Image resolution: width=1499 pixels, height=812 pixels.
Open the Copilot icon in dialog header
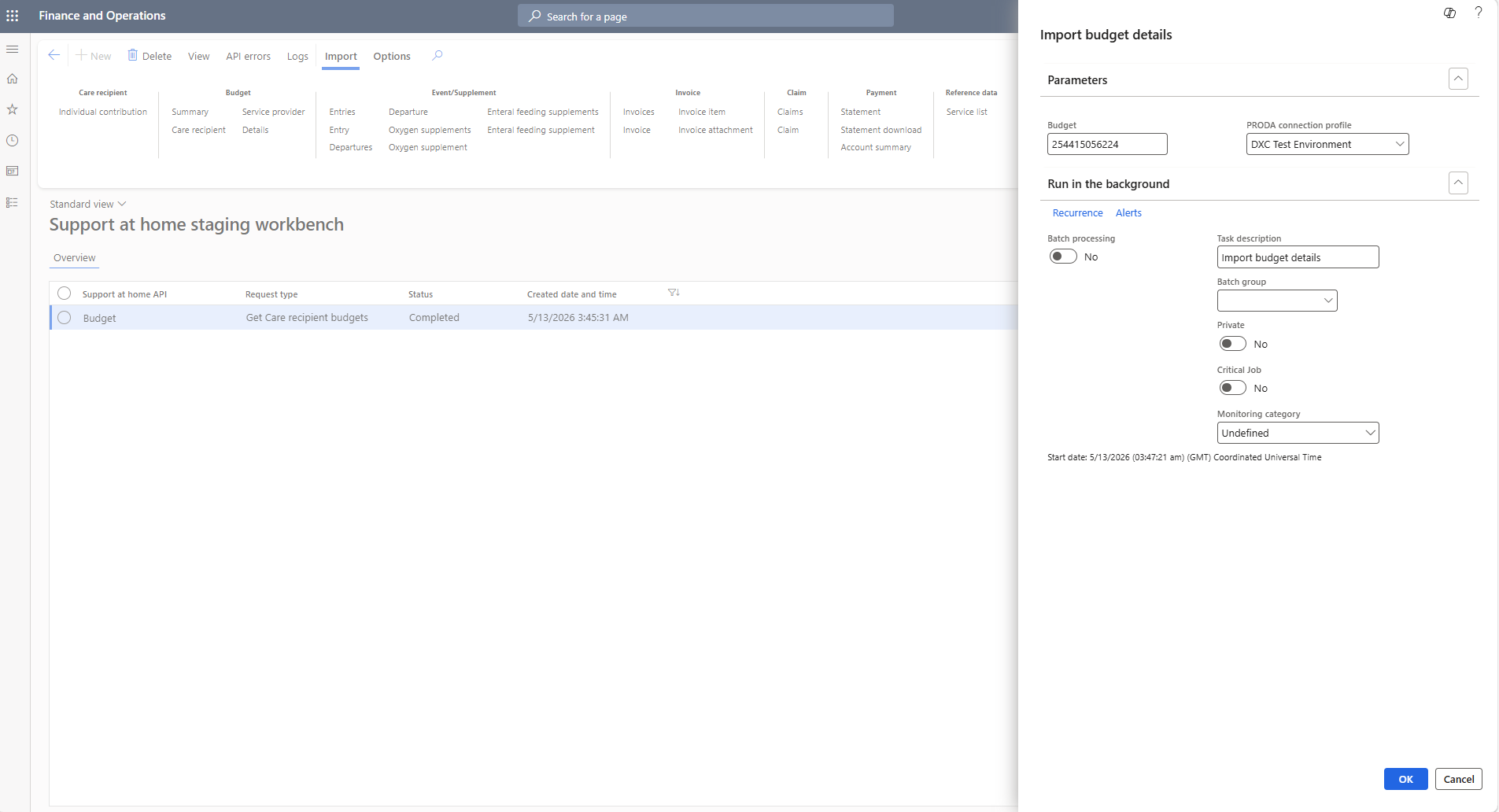[1449, 13]
